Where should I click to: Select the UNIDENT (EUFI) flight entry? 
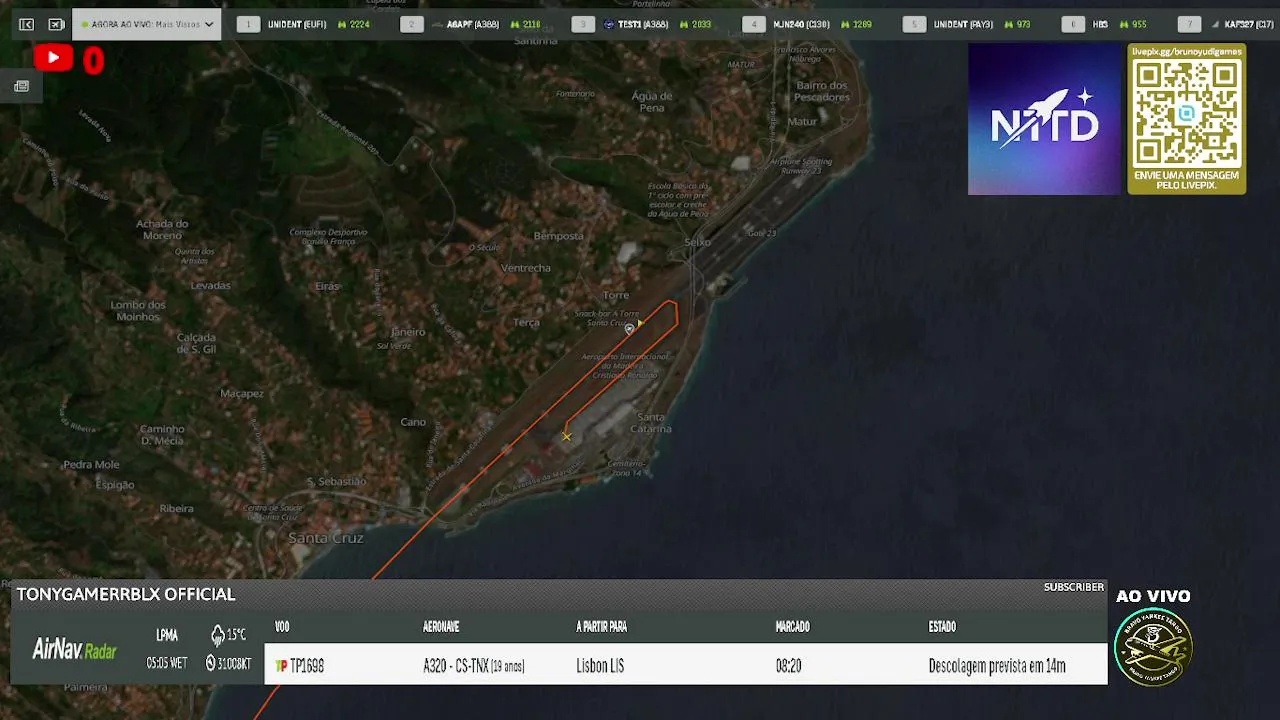pyautogui.click(x=297, y=24)
